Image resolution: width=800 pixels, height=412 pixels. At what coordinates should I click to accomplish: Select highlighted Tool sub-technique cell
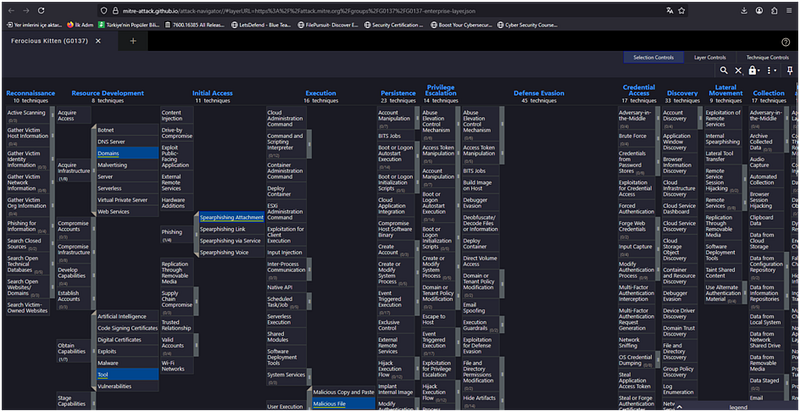pyautogui.click(x=128, y=374)
